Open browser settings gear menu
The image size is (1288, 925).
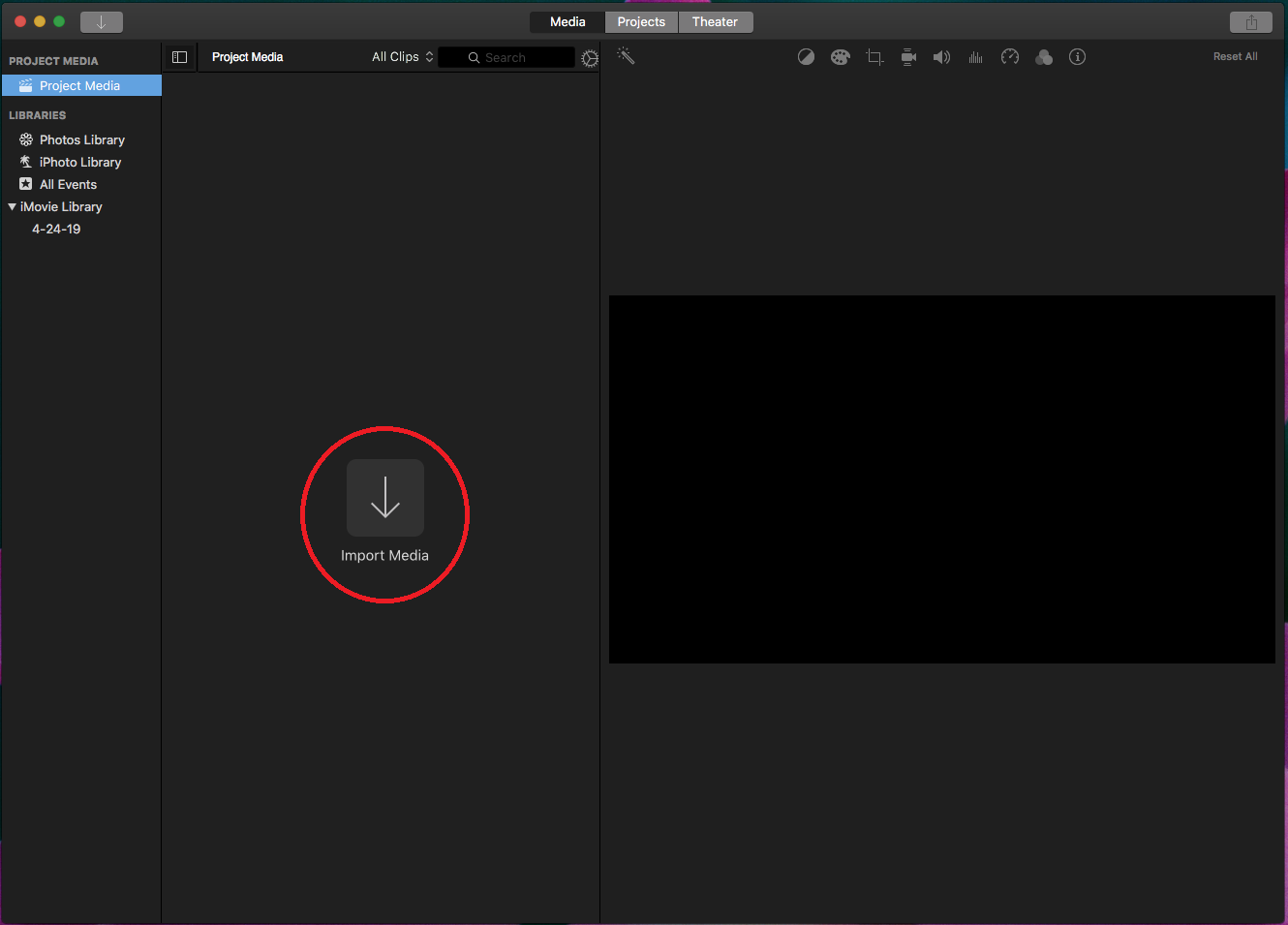pos(589,59)
